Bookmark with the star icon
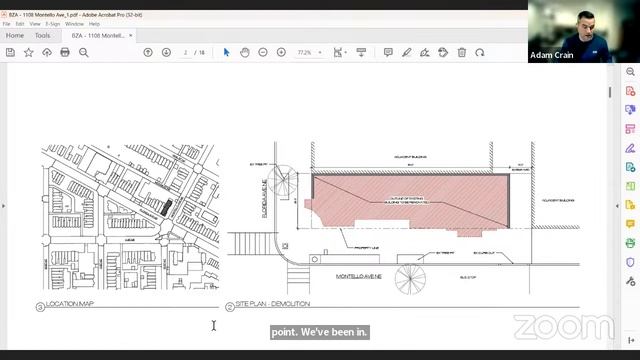 coord(29,52)
